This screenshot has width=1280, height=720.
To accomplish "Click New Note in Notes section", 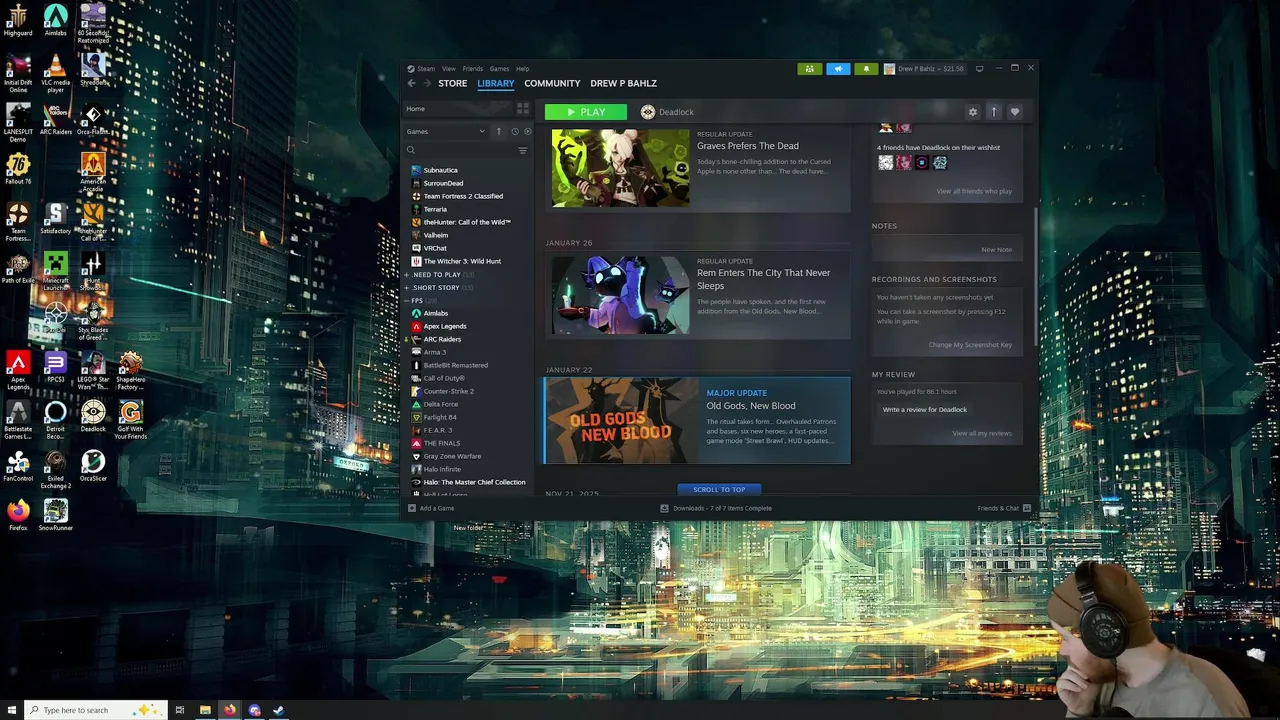I will coord(996,249).
